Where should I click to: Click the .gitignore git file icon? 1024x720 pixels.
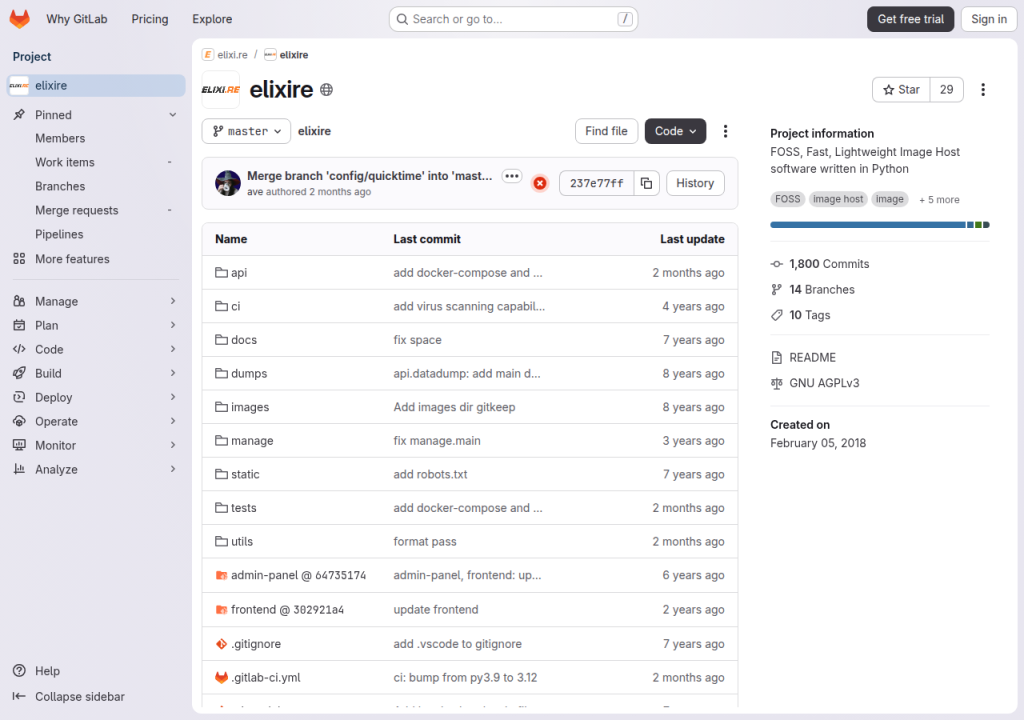221,644
